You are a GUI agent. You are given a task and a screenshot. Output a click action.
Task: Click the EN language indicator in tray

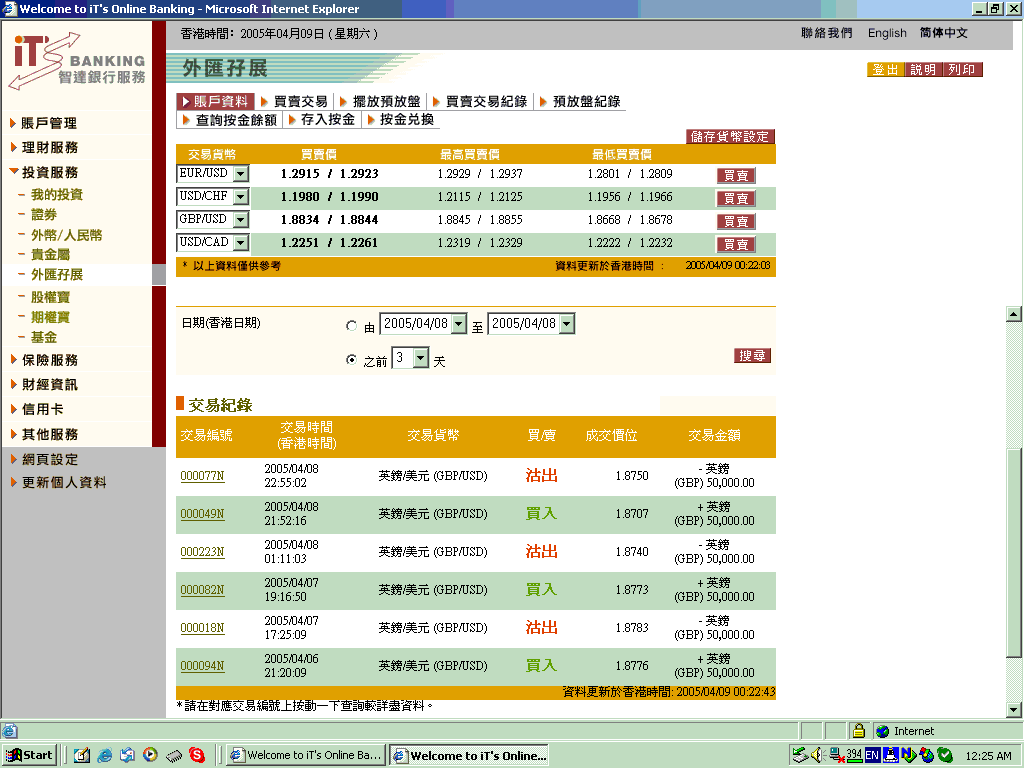pyautogui.click(x=873, y=755)
